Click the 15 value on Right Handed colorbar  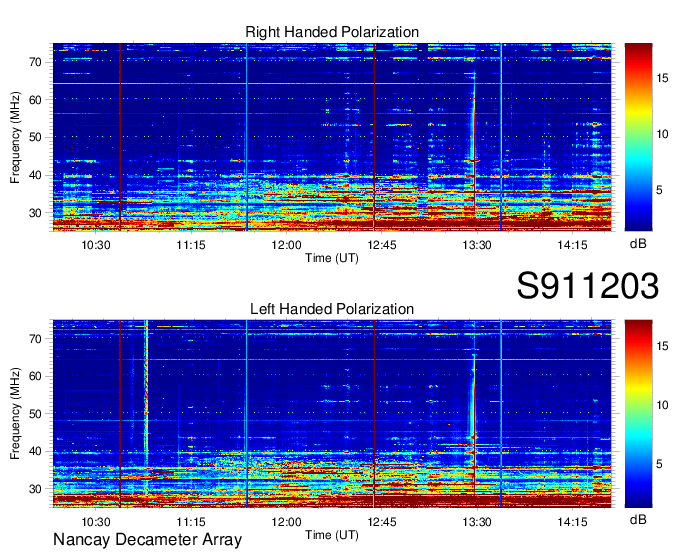pos(662,78)
